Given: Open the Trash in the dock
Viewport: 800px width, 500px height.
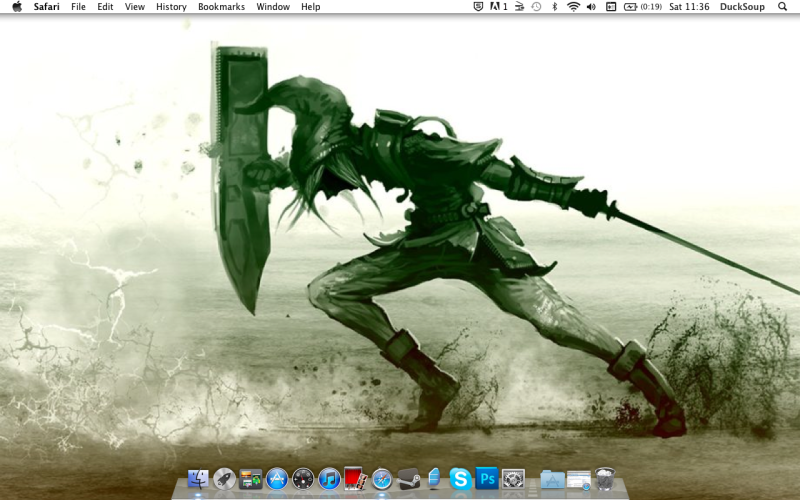Looking at the screenshot, I should (x=605, y=479).
